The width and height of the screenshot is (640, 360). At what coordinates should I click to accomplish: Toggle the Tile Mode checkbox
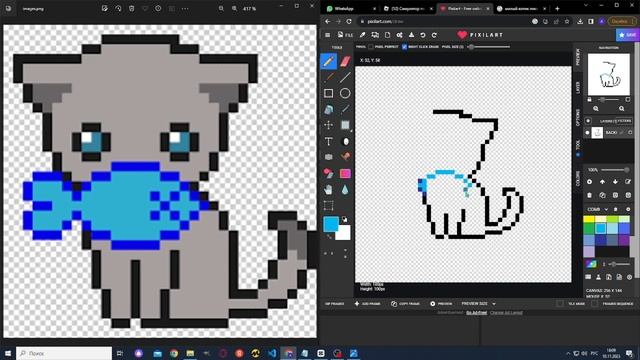(560, 304)
